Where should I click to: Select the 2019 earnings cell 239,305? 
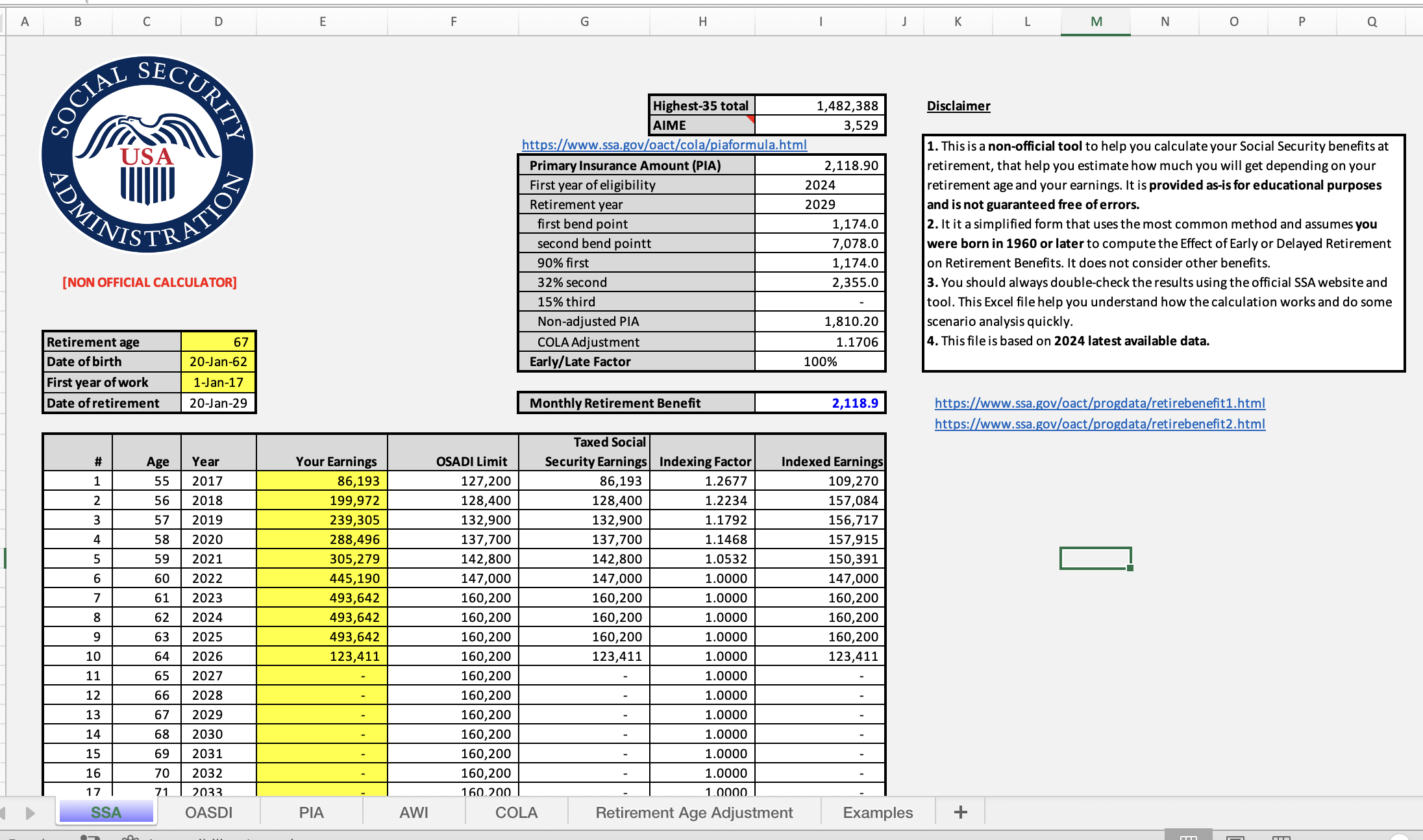[x=322, y=520]
